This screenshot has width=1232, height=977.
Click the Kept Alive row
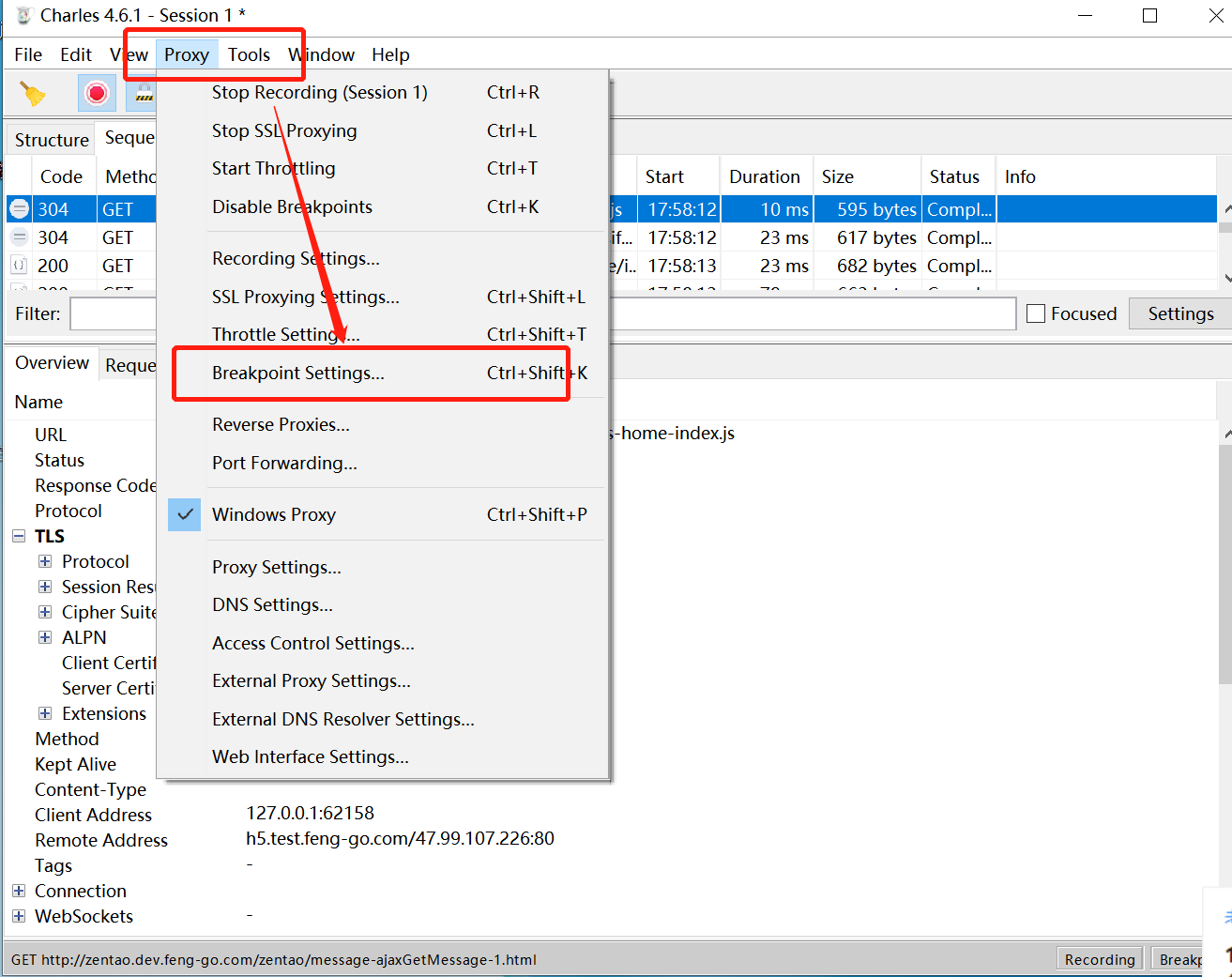click(610, 764)
